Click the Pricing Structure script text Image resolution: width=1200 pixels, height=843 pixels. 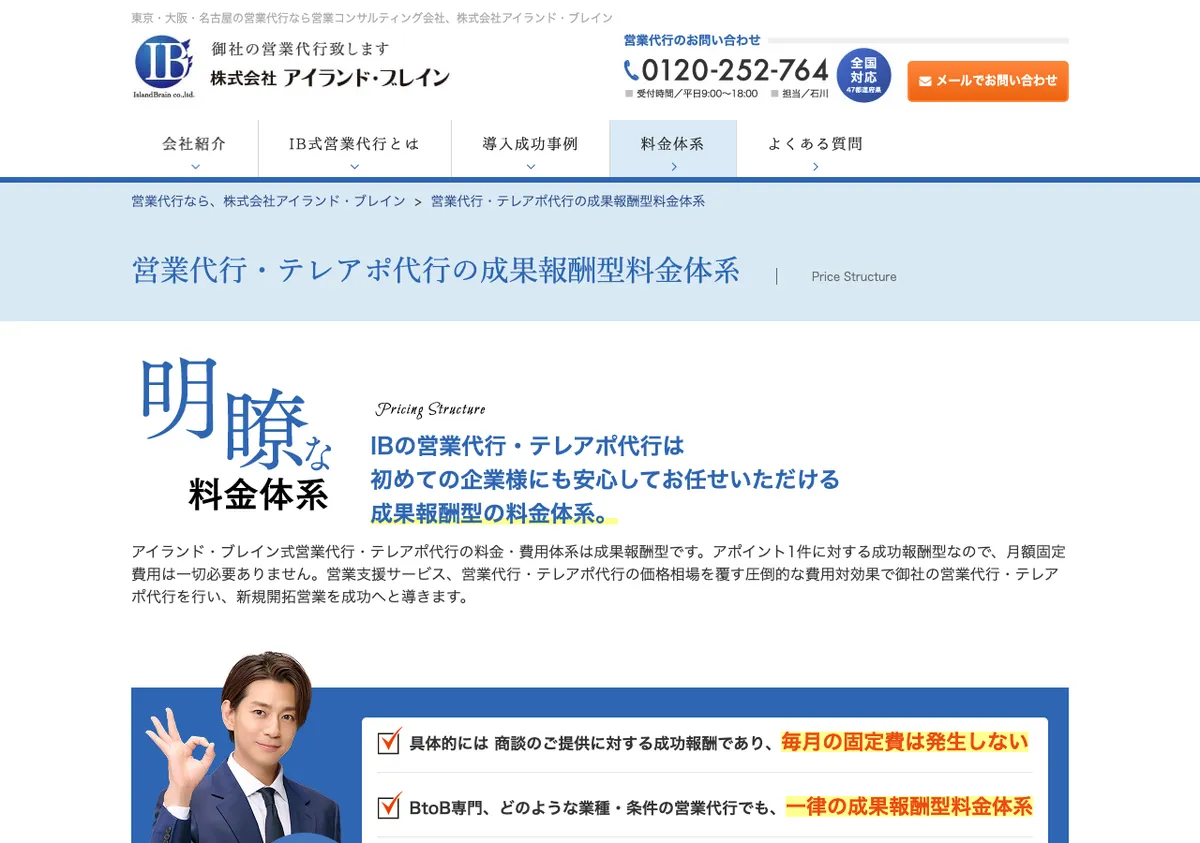pyautogui.click(x=430, y=409)
